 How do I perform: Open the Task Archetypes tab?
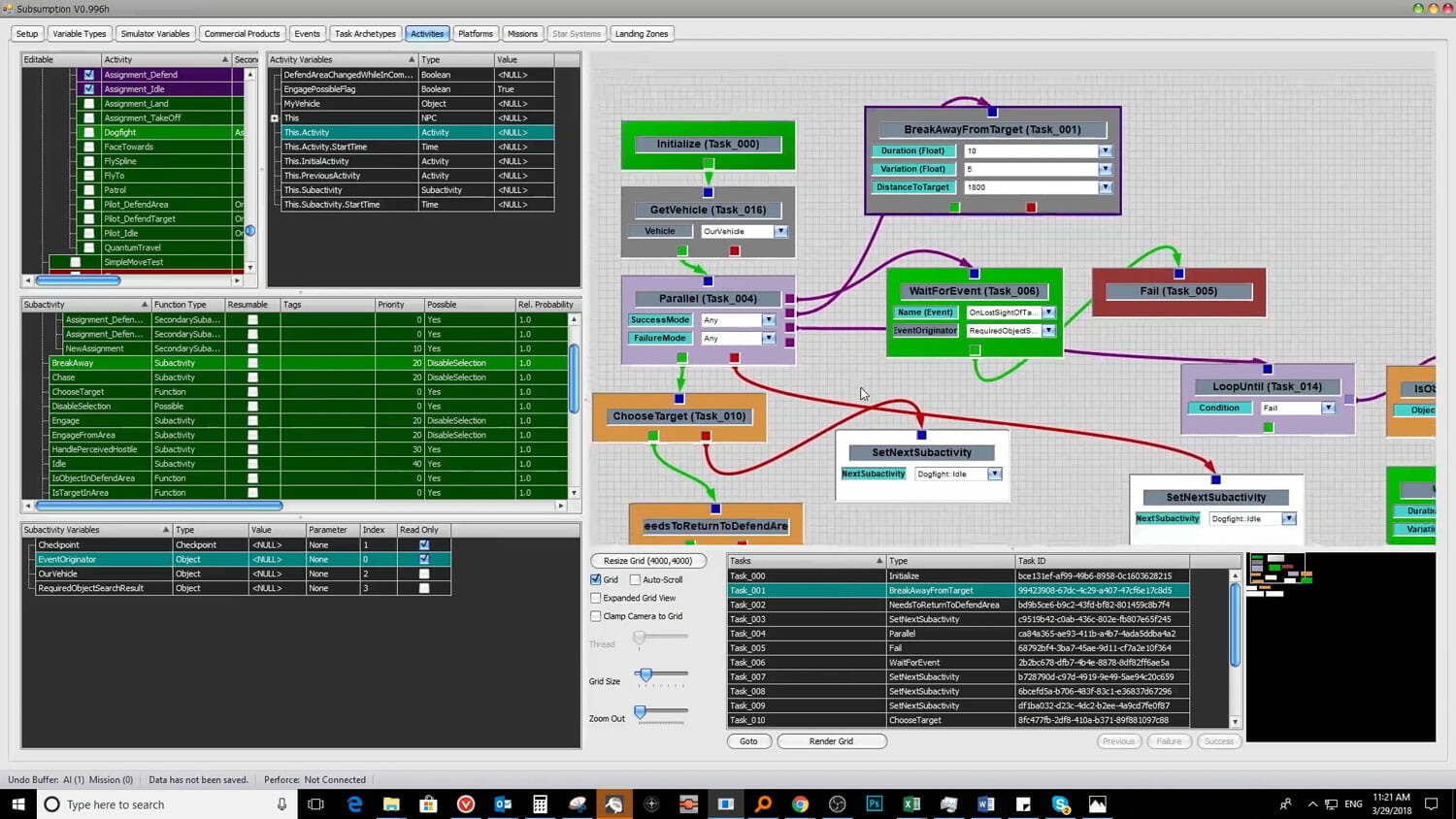(x=365, y=34)
